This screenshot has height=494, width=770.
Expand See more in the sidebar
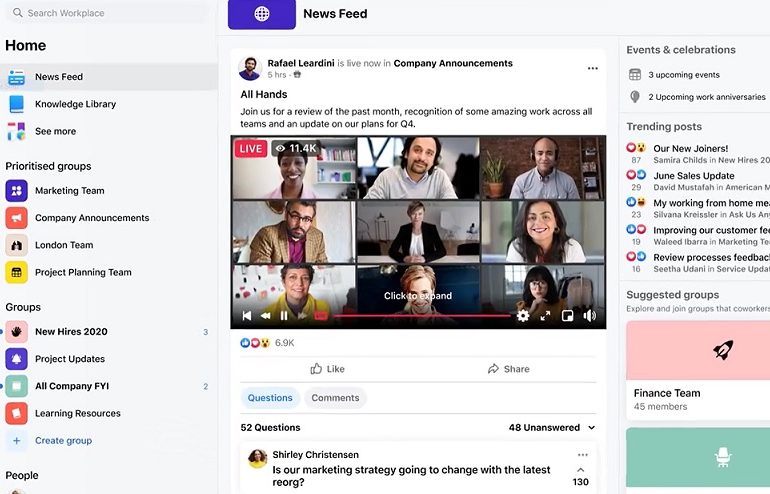[x=109, y=131]
